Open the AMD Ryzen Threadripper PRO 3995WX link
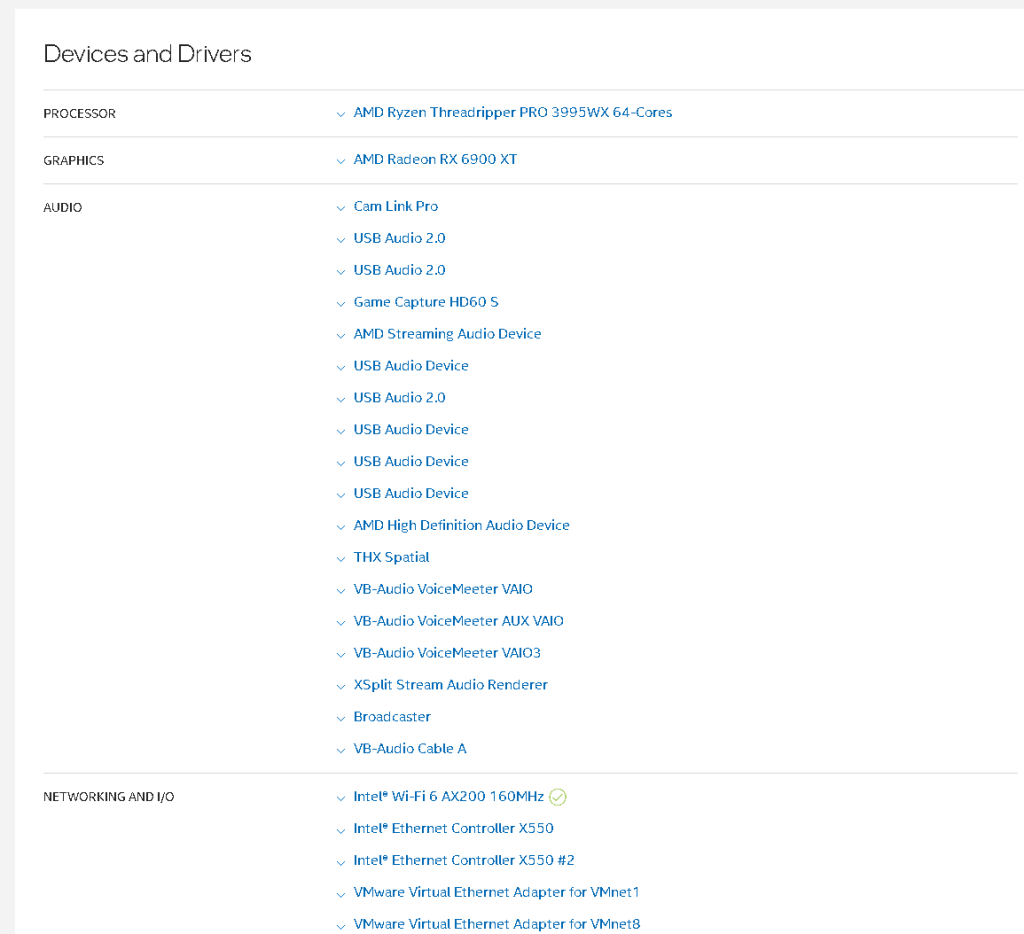Screen dimensions: 1024x934 pos(513,112)
